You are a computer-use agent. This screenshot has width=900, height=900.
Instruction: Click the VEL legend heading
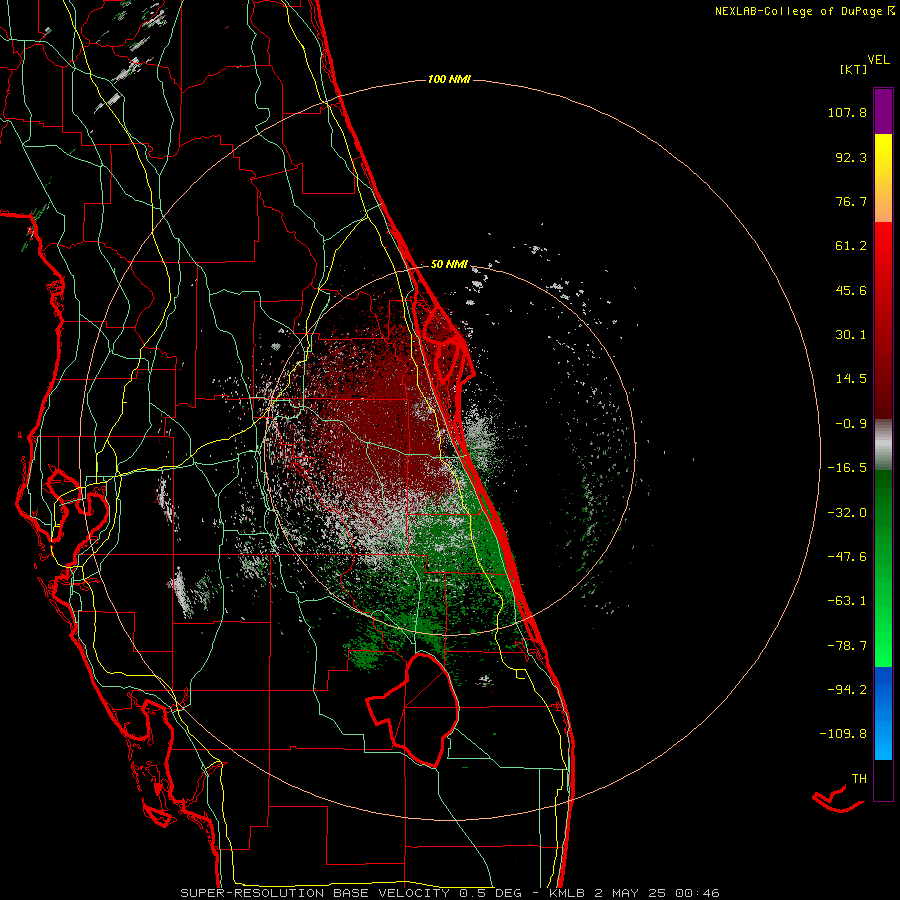[878, 60]
